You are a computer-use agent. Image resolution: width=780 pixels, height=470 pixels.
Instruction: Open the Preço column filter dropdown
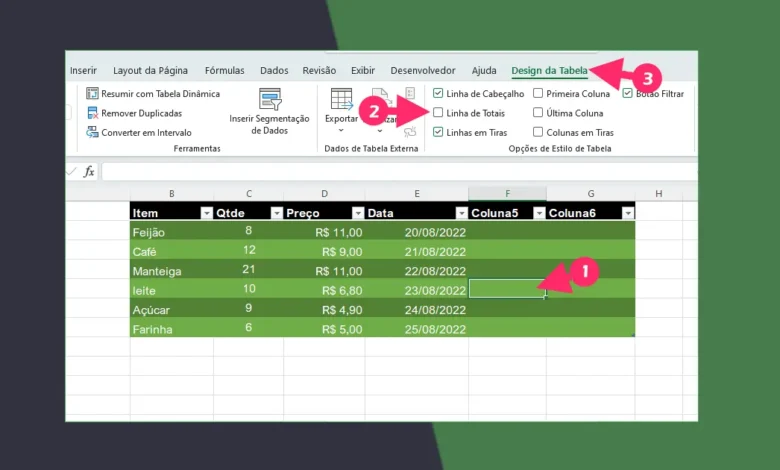[358, 213]
